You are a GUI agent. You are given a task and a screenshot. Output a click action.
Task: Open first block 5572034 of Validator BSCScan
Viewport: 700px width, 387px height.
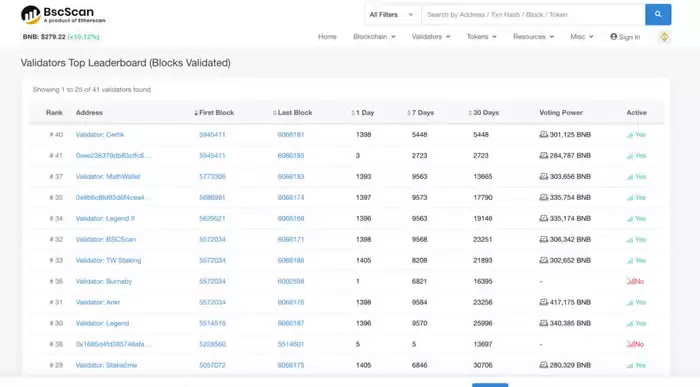tap(212, 240)
